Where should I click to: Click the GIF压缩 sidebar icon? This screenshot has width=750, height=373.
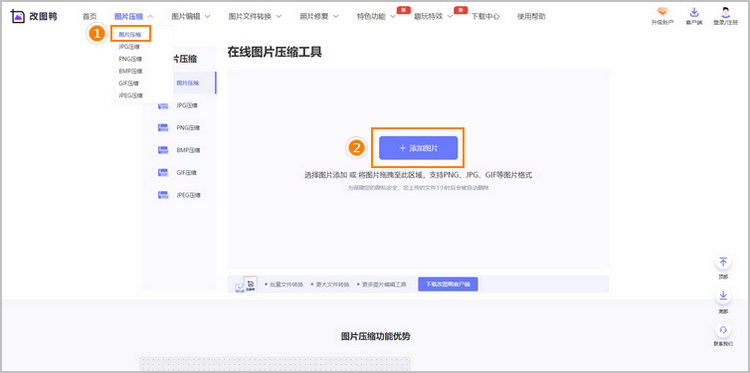(163, 173)
